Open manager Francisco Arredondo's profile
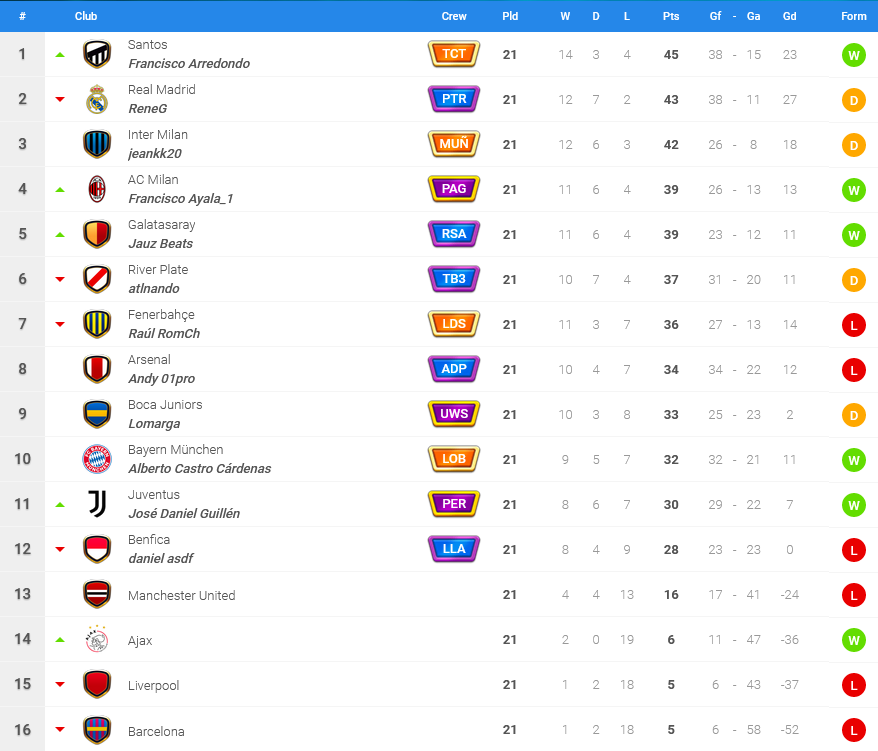 189,63
